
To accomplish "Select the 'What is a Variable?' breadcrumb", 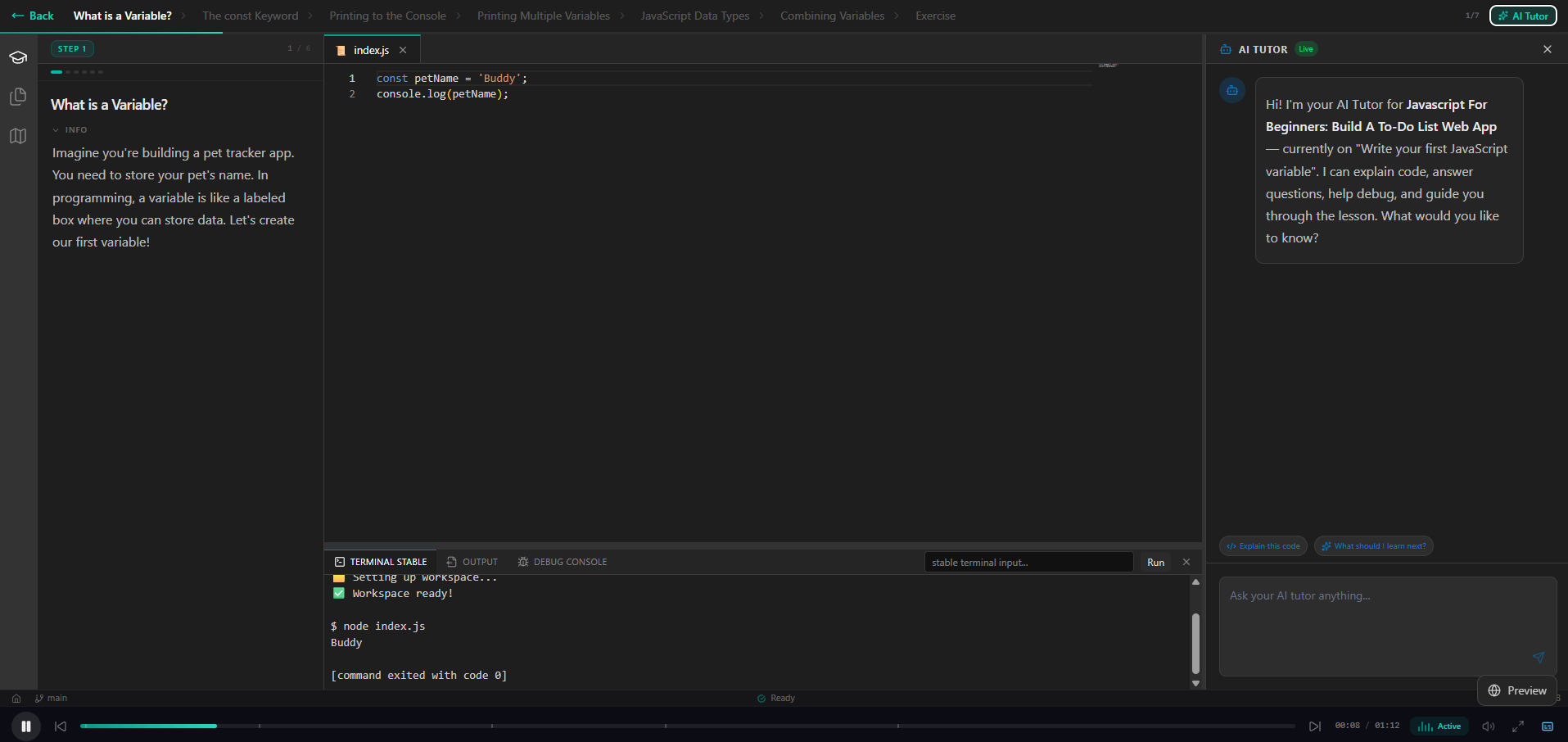I will click(123, 16).
